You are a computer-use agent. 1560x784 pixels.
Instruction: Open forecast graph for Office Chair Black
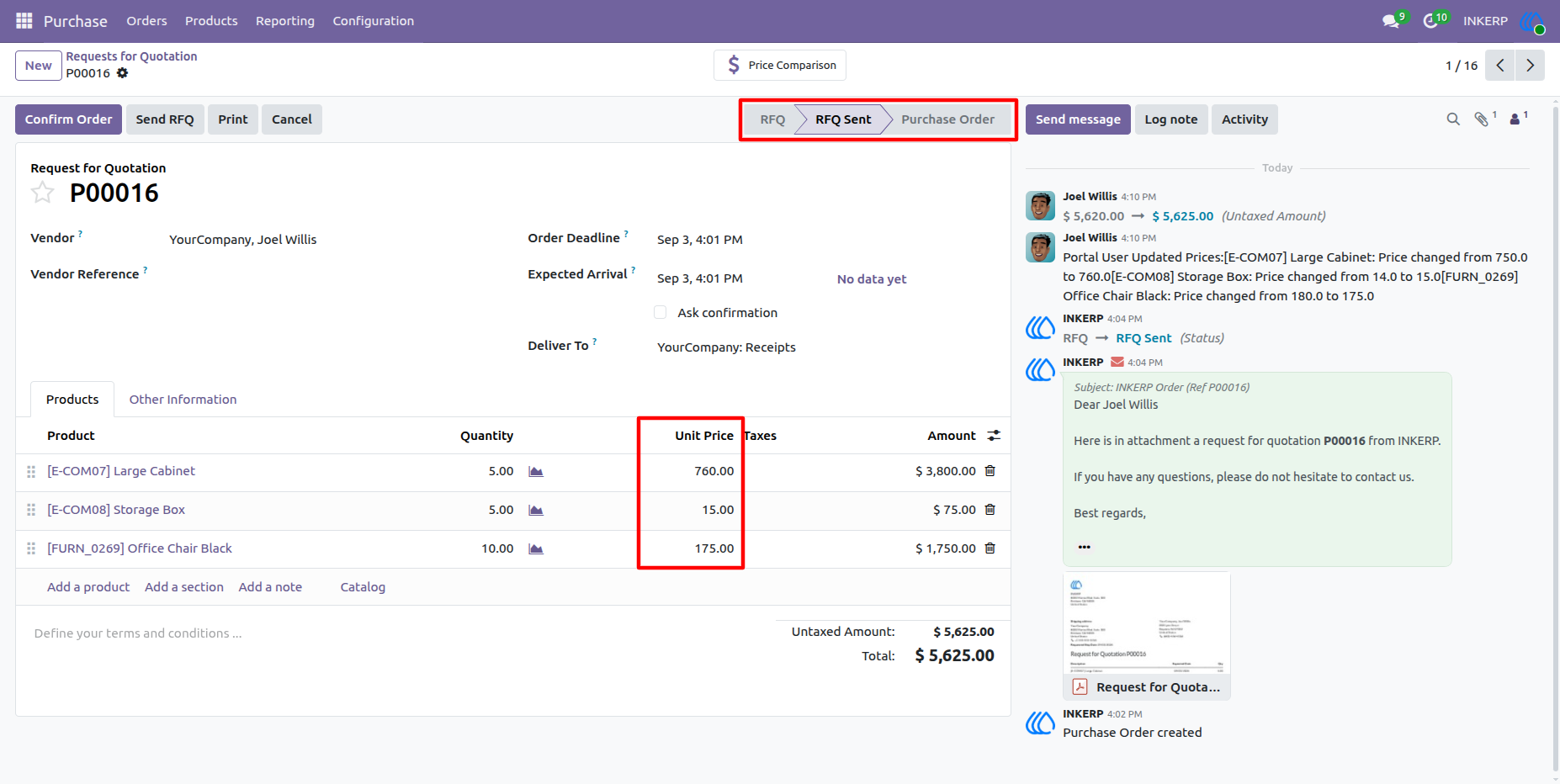tap(536, 549)
